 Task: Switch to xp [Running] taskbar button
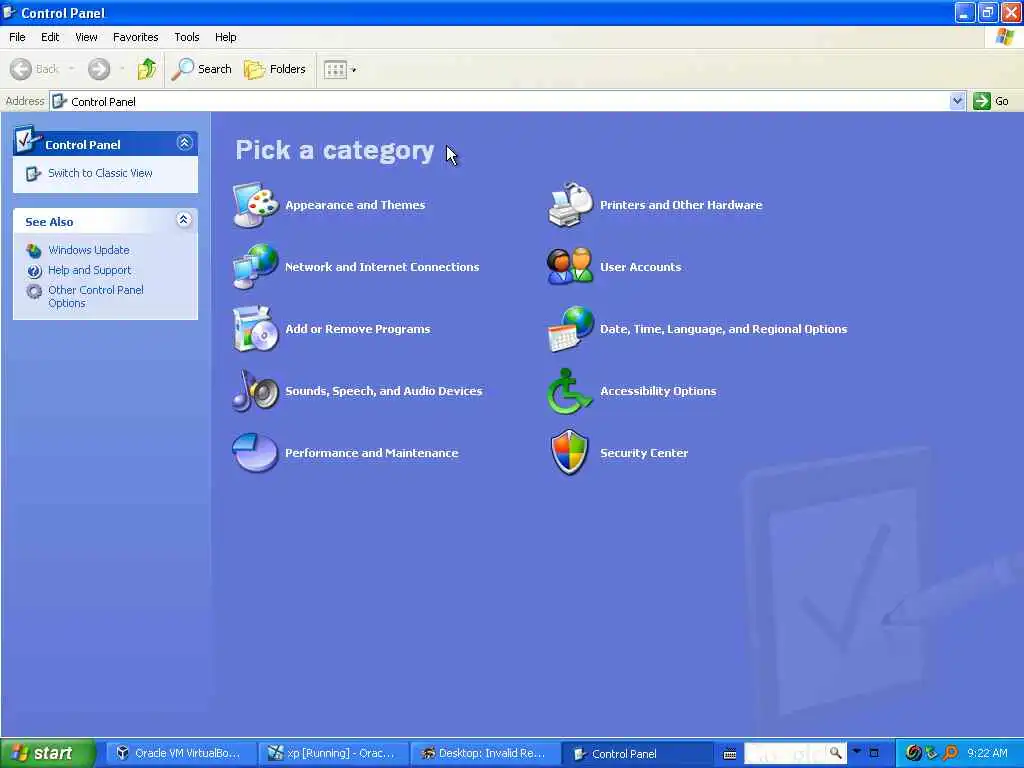(332, 754)
